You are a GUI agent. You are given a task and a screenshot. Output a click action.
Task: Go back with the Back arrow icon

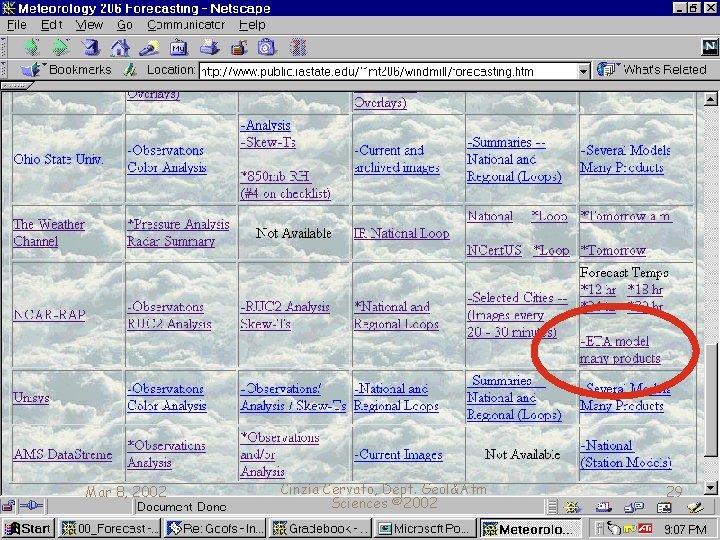click(x=32, y=47)
